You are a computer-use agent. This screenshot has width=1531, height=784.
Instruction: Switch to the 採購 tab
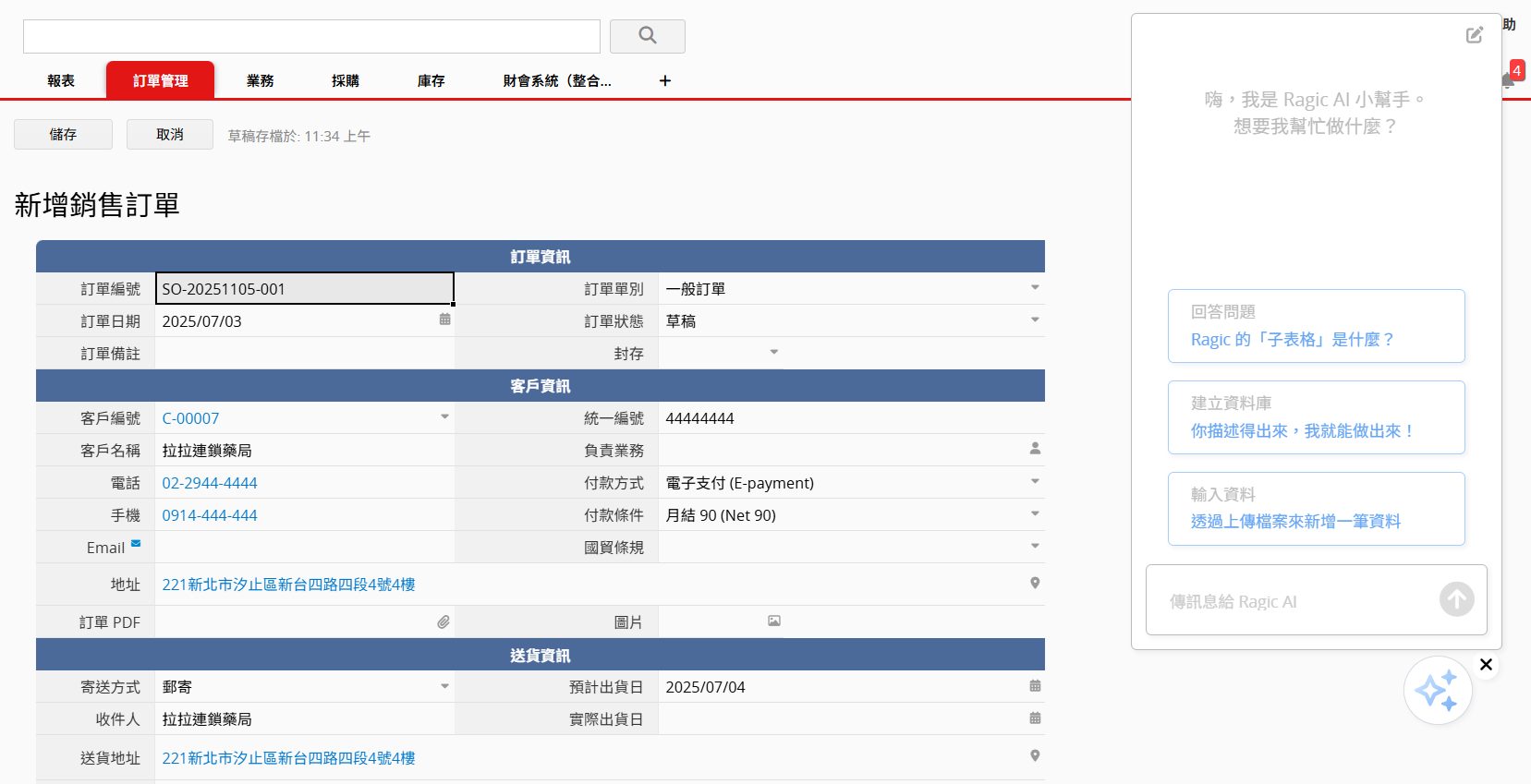(346, 81)
